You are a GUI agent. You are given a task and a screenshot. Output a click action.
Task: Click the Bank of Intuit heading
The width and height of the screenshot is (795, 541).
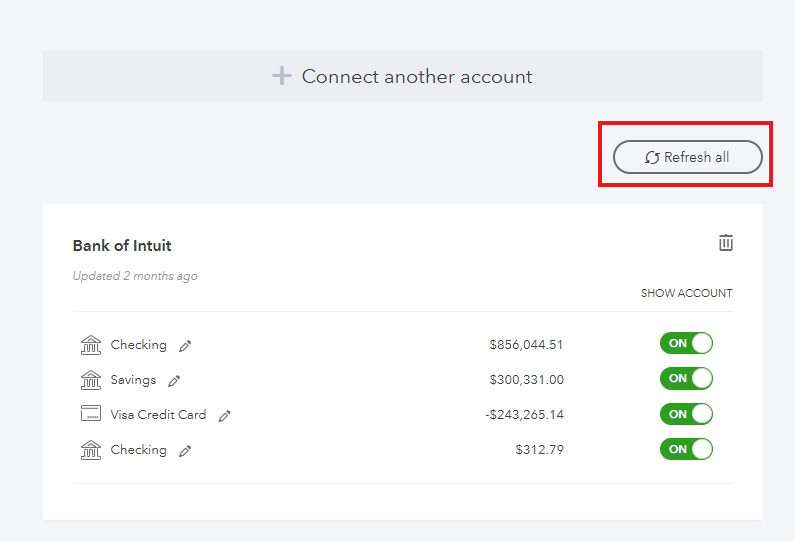click(122, 246)
